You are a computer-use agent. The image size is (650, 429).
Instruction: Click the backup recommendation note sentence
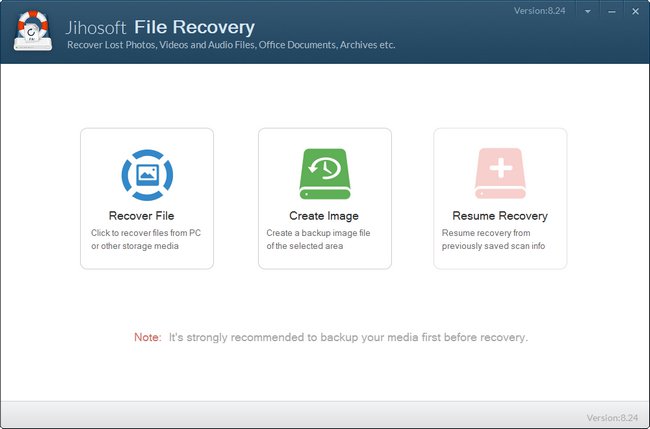pyautogui.click(x=348, y=337)
